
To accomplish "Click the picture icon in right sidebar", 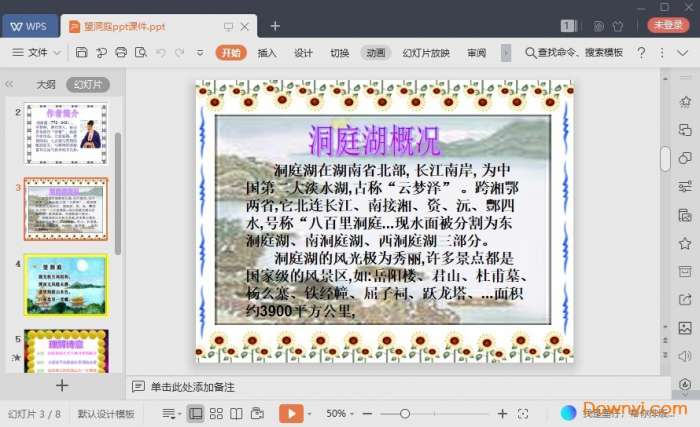I will point(685,328).
